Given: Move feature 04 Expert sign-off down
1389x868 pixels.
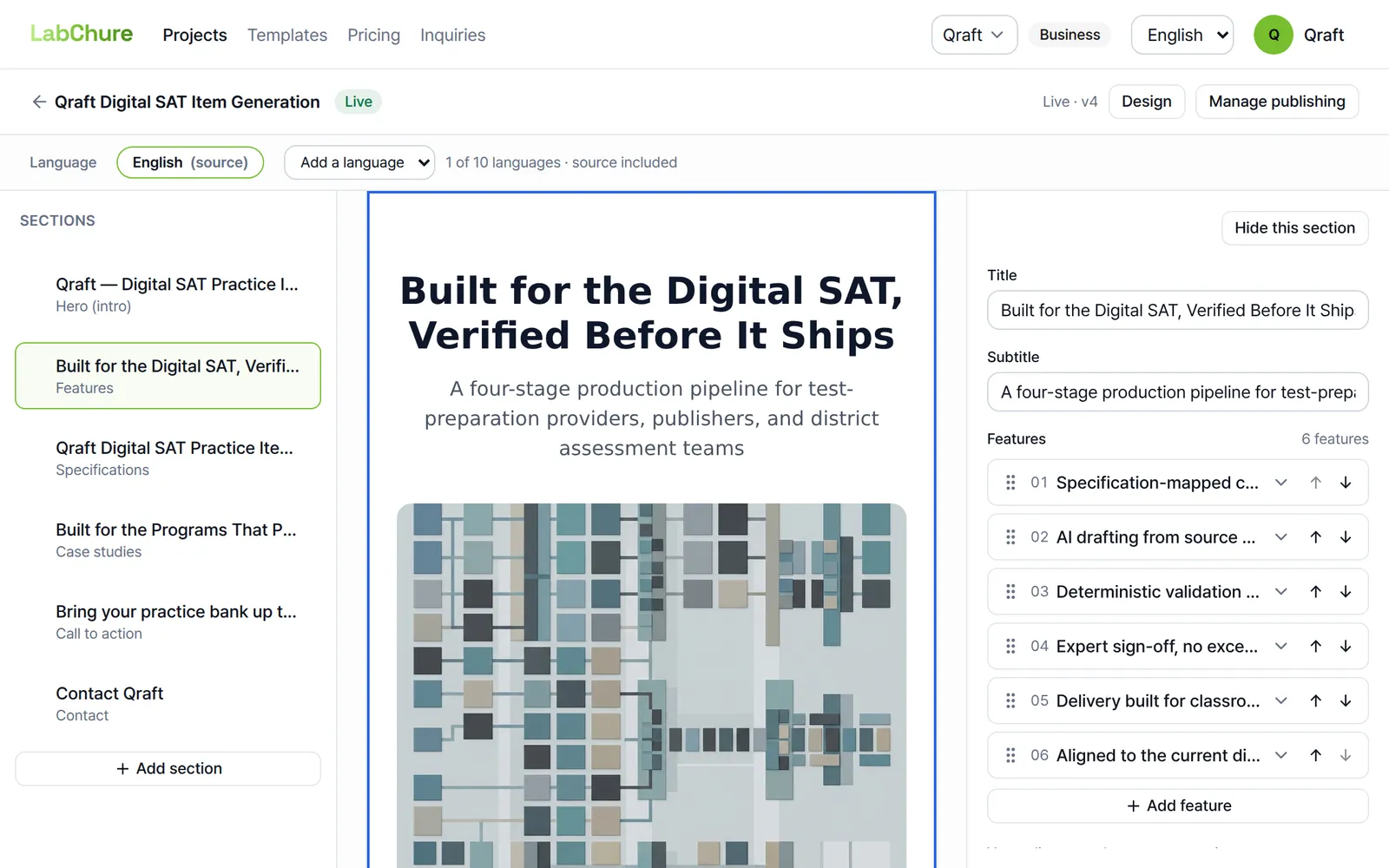Looking at the screenshot, I should click(x=1346, y=647).
